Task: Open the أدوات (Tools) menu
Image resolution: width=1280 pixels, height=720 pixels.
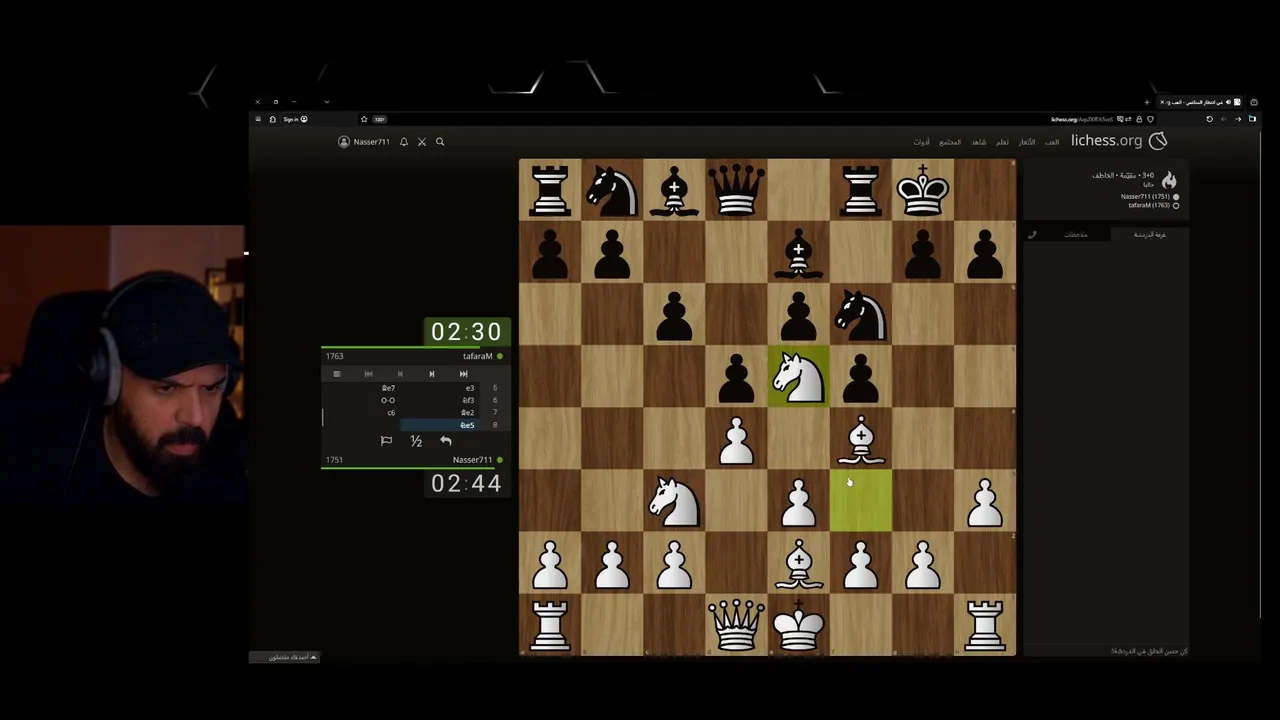Action: tap(922, 142)
